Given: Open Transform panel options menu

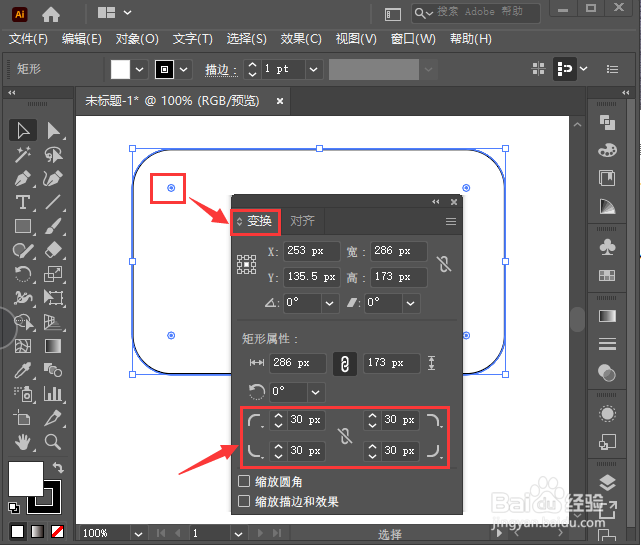Looking at the screenshot, I should click(x=451, y=222).
